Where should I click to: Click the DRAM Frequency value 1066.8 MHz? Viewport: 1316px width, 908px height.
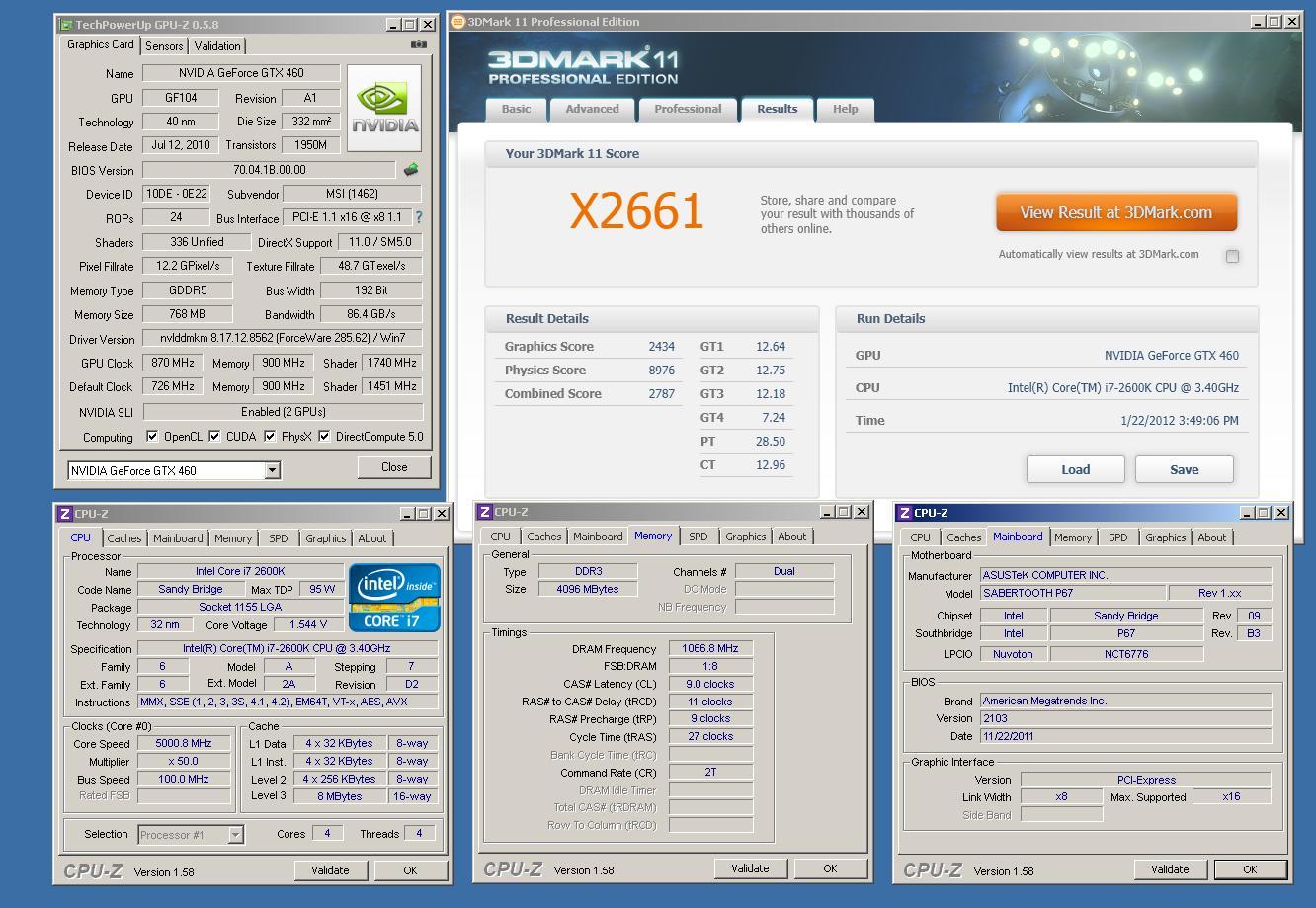(710, 648)
